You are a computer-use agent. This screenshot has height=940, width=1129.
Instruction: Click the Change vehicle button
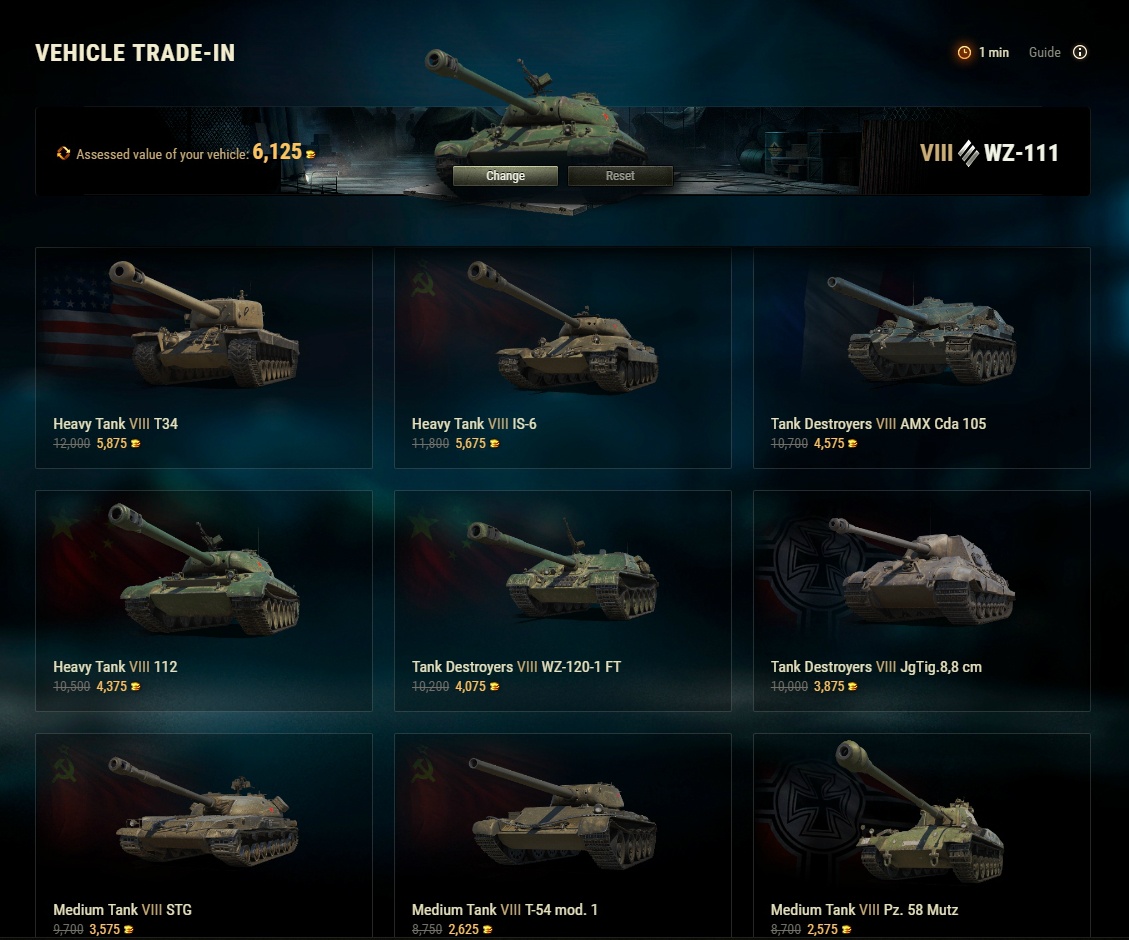(x=505, y=176)
